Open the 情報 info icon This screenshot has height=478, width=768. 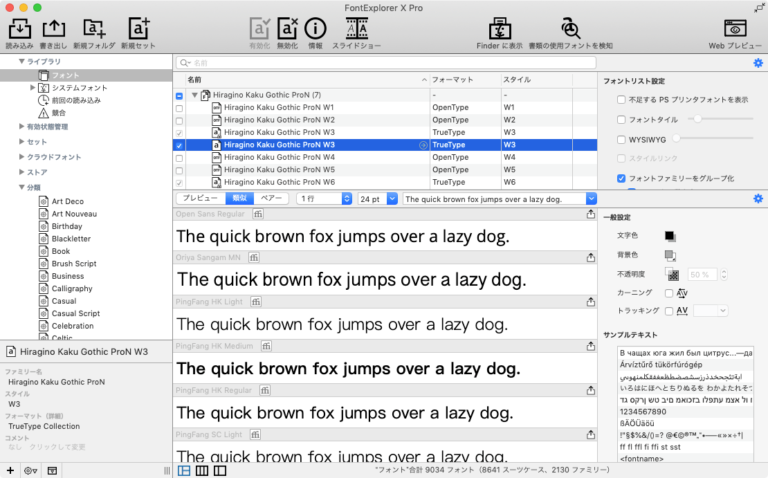coord(315,29)
